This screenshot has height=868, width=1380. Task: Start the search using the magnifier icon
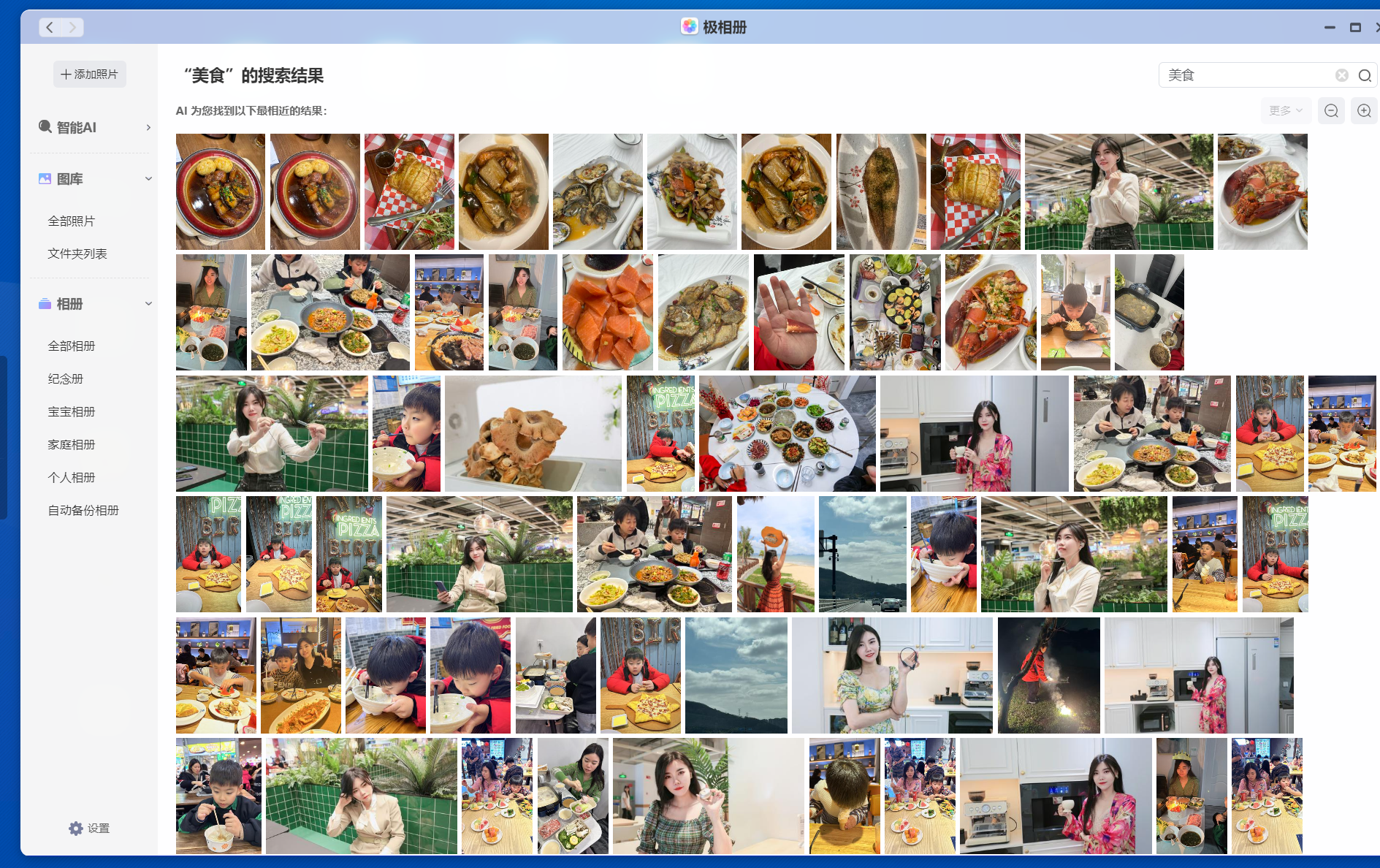[1365, 75]
